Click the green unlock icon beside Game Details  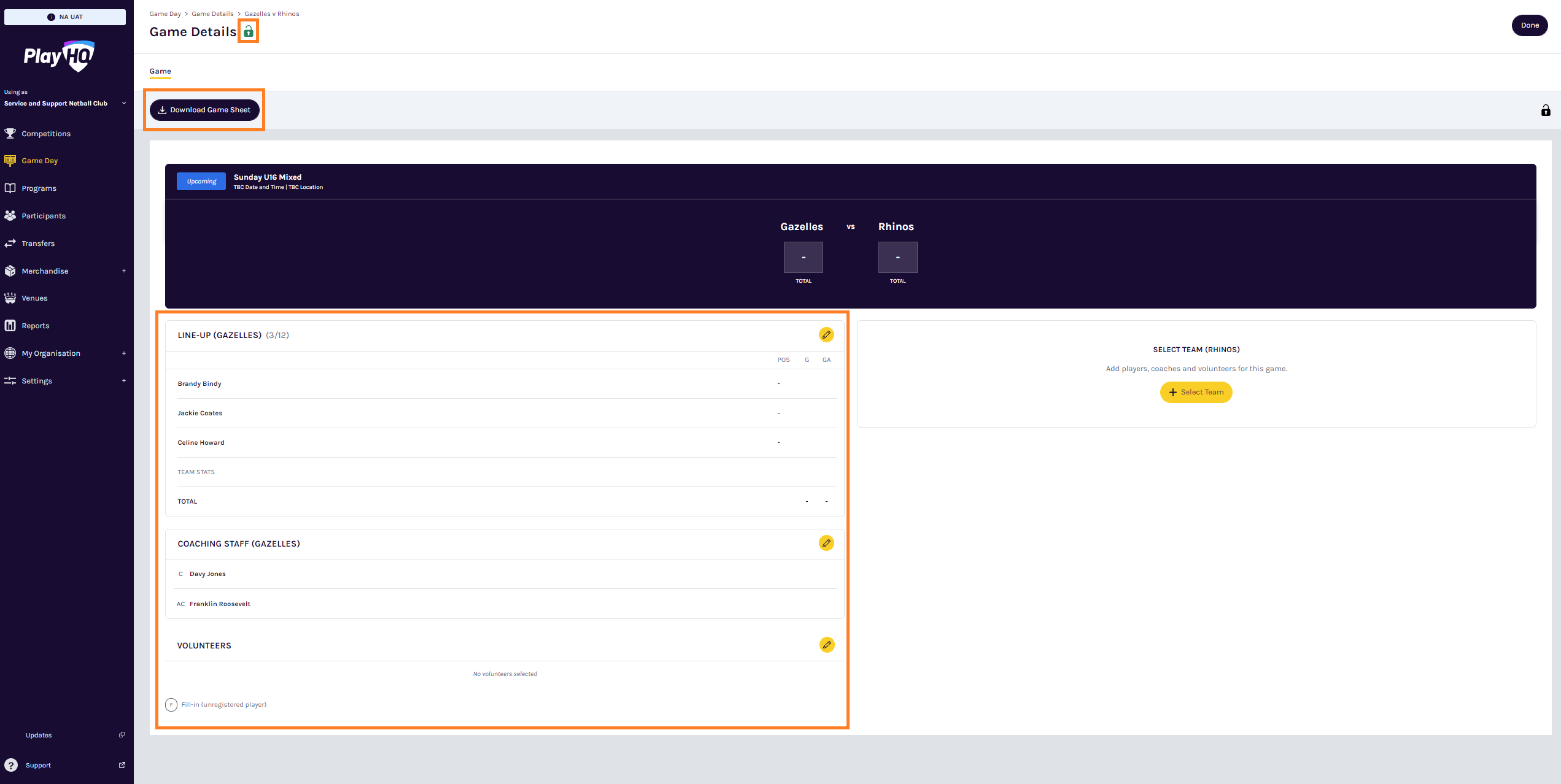249,31
